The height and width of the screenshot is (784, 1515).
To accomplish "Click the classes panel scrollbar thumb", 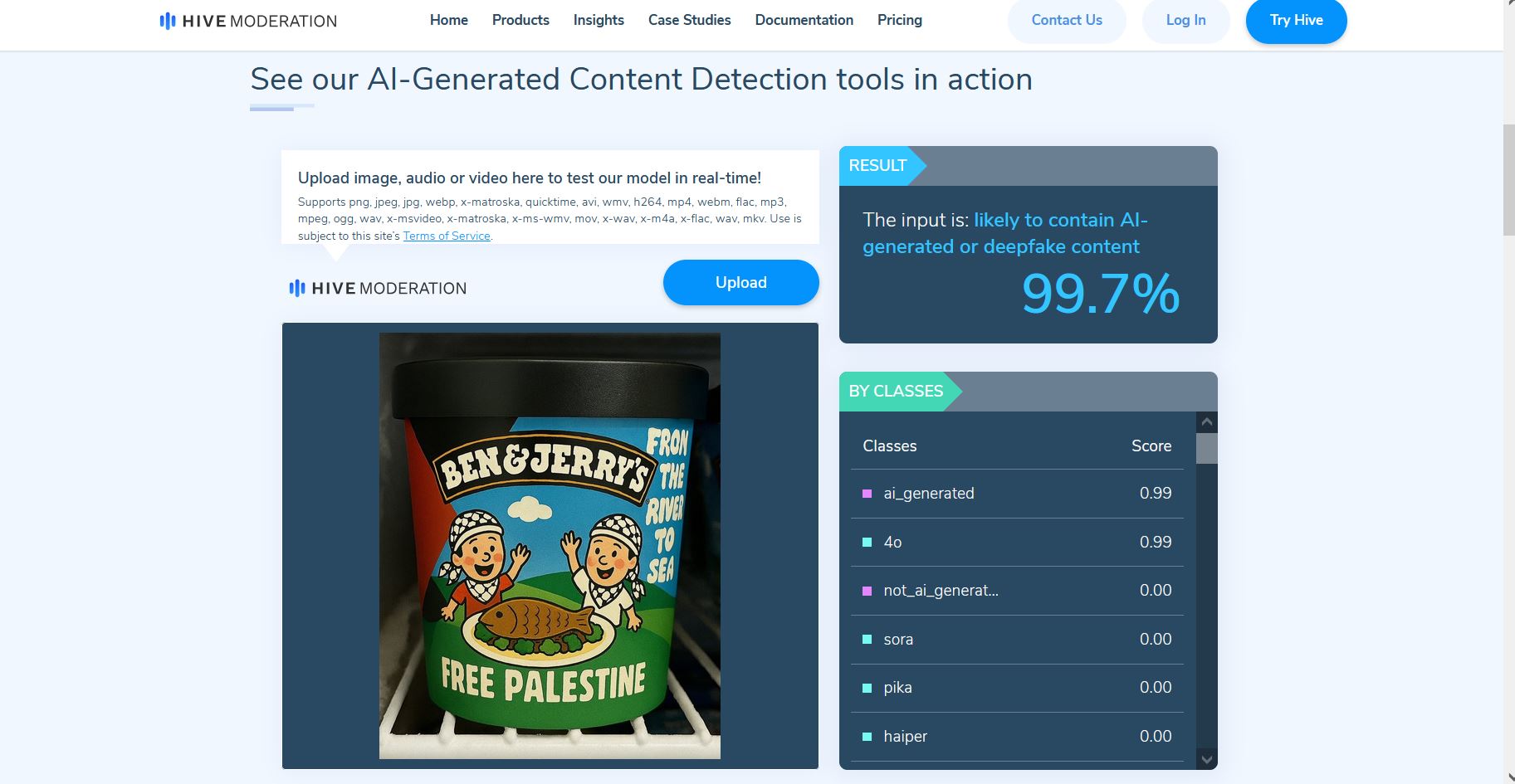I will tap(1207, 448).
